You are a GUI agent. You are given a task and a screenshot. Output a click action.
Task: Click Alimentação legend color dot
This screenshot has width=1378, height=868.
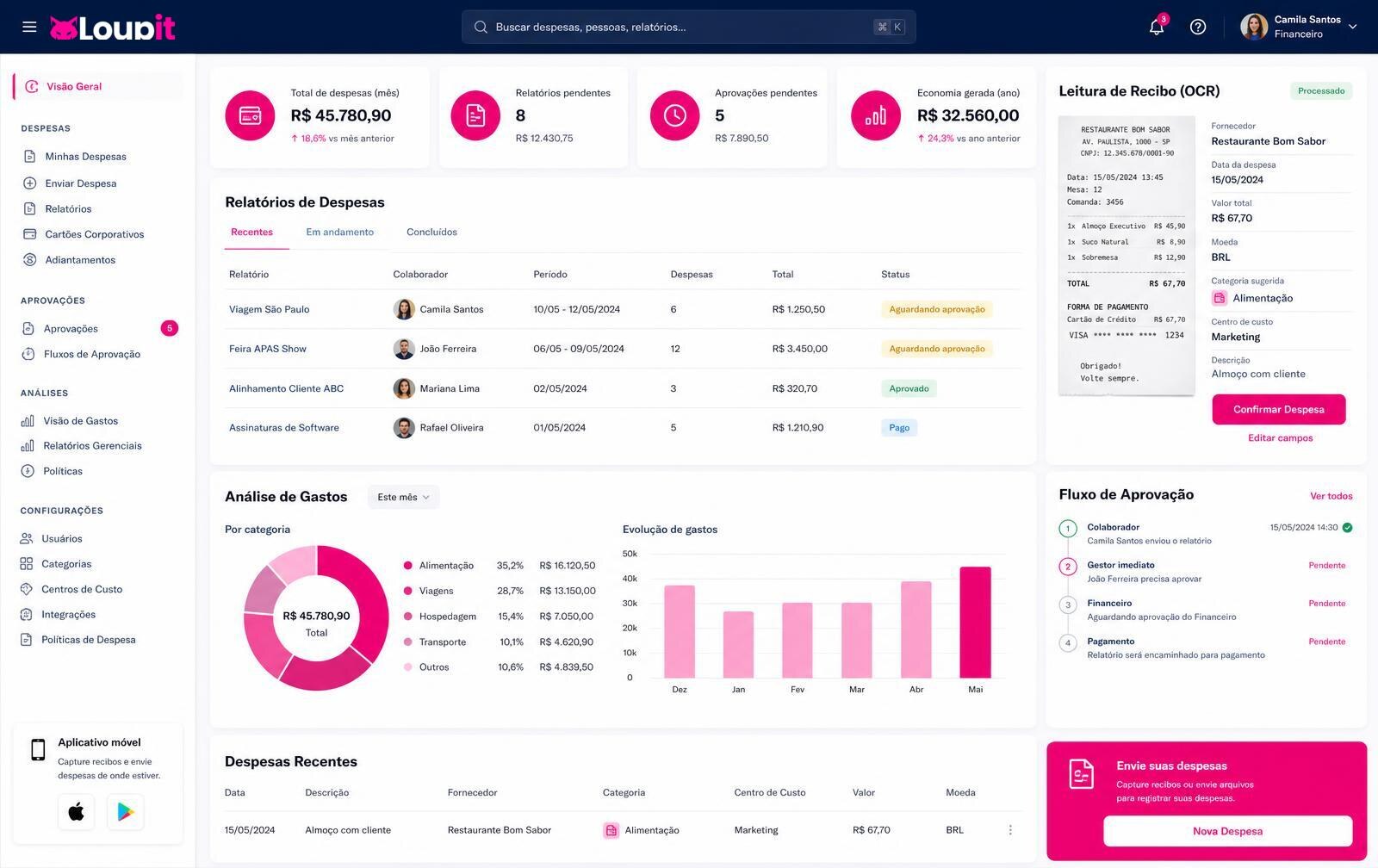click(407, 566)
